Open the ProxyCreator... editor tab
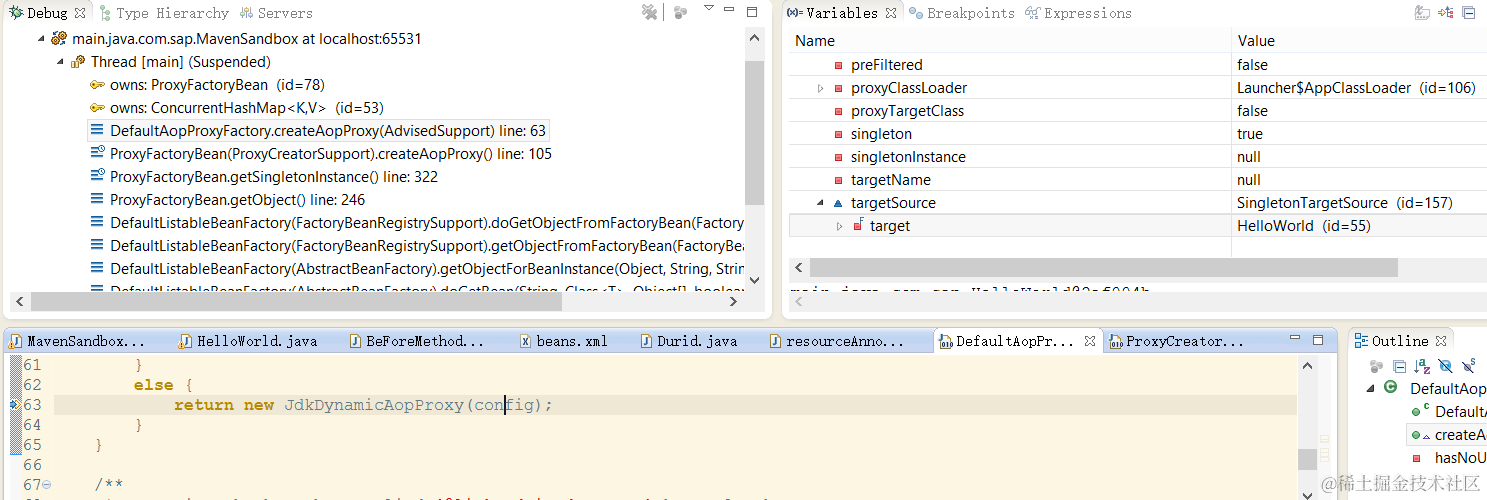1487x500 pixels. [x=1177, y=341]
